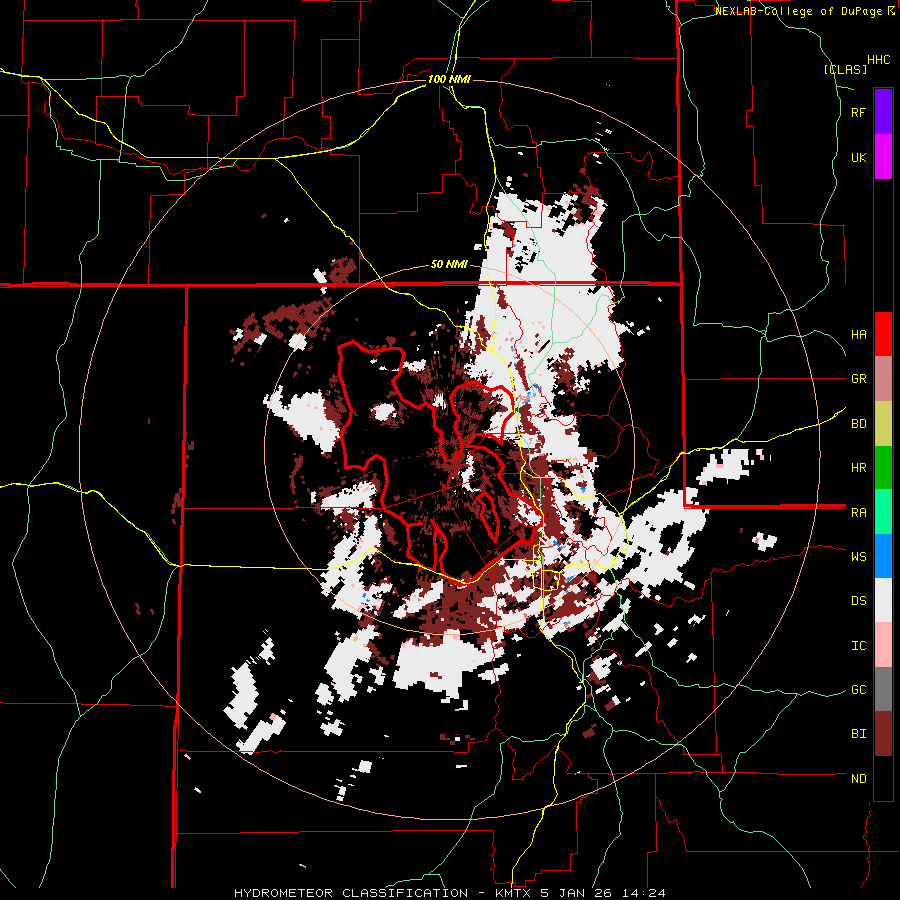This screenshot has height=900, width=900.
Task: Click the UK magenta legend swatch
Action: point(883,157)
